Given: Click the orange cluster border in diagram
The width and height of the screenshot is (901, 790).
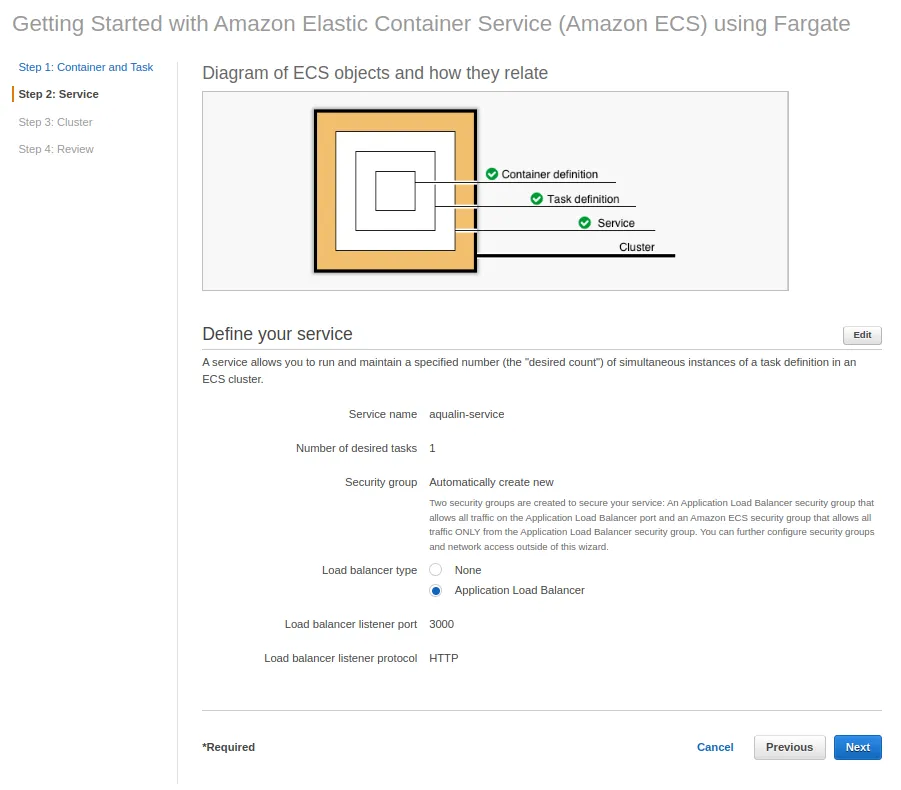Looking at the screenshot, I should click(x=326, y=191).
